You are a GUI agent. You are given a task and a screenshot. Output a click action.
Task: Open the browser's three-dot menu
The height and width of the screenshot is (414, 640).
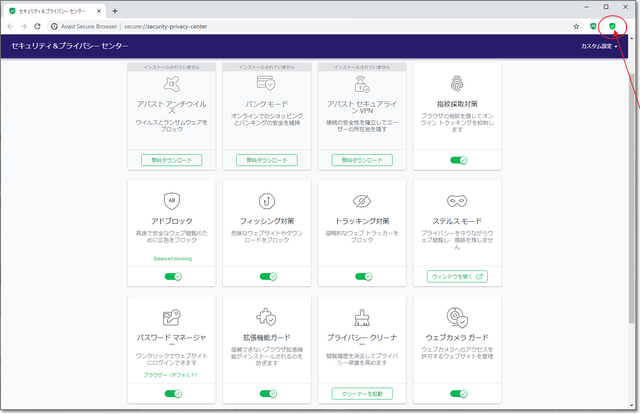(626, 26)
